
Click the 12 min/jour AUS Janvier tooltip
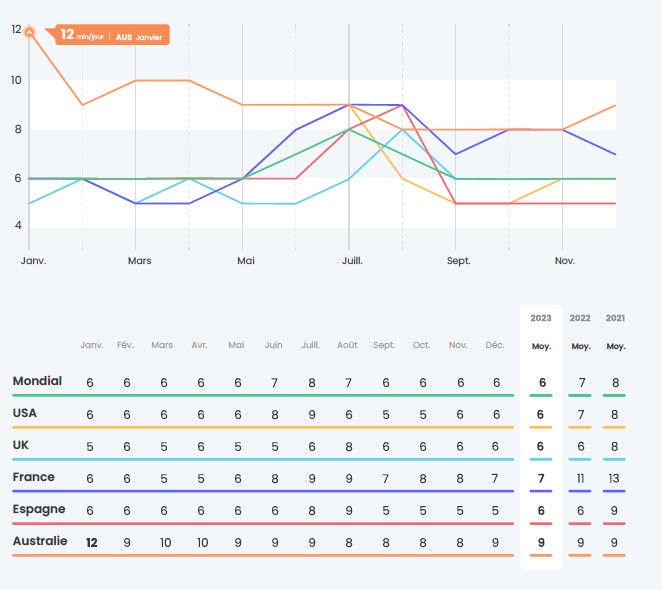pyautogui.click(x=112, y=35)
